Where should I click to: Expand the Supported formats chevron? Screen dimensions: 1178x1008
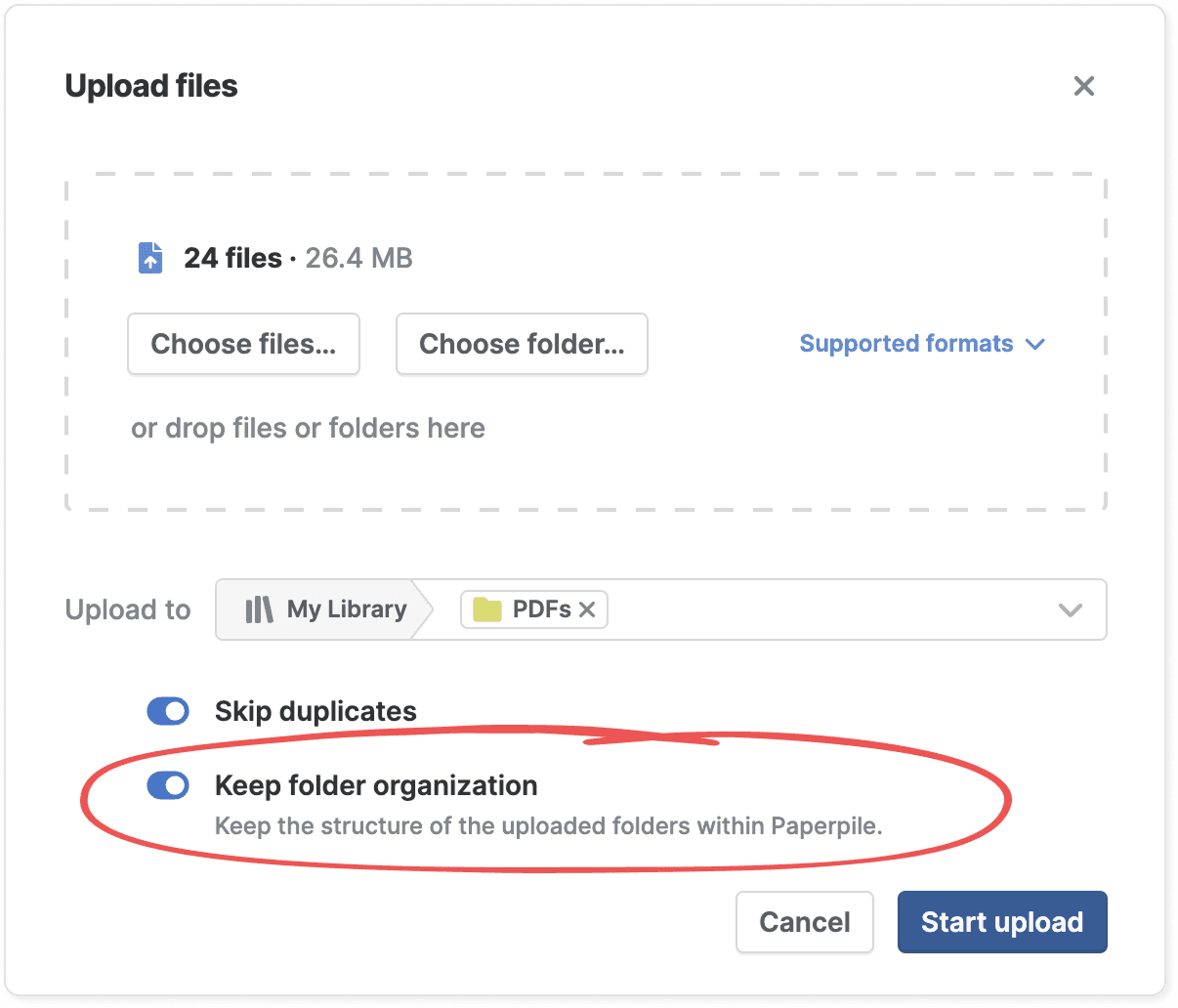click(x=1035, y=344)
